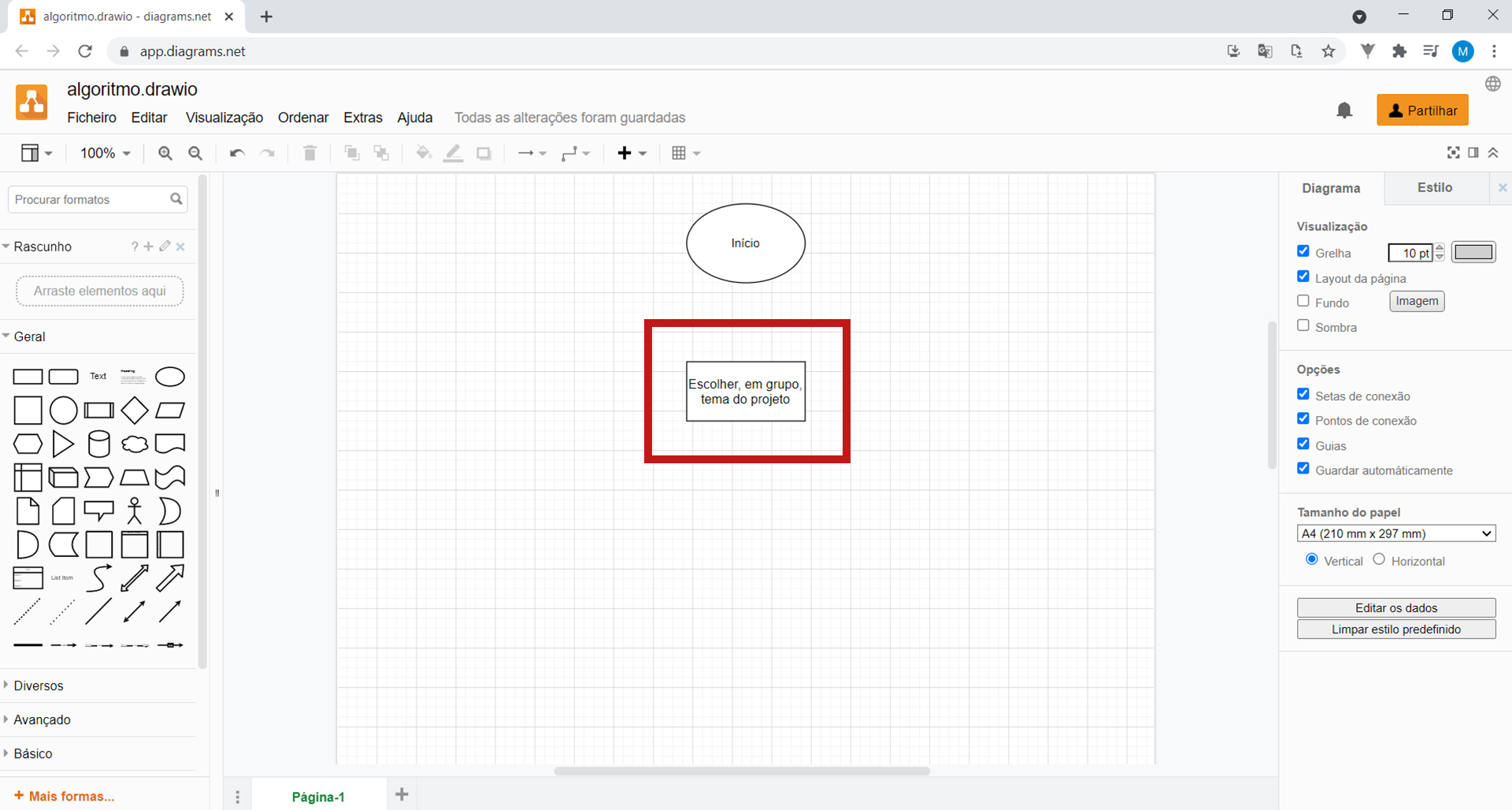
Task: Open the insert plus dropdown
Action: tap(632, 153)
